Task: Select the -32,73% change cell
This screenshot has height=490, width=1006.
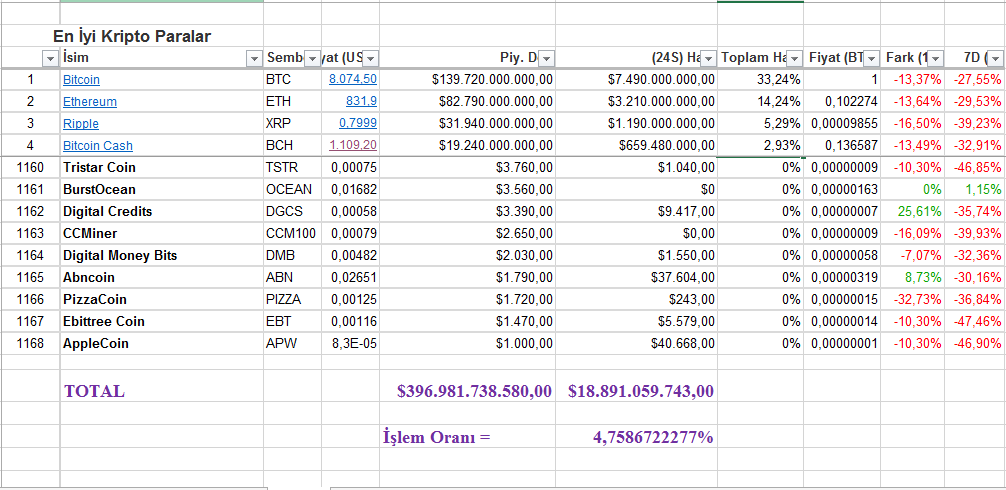Action: coord(912,299)
